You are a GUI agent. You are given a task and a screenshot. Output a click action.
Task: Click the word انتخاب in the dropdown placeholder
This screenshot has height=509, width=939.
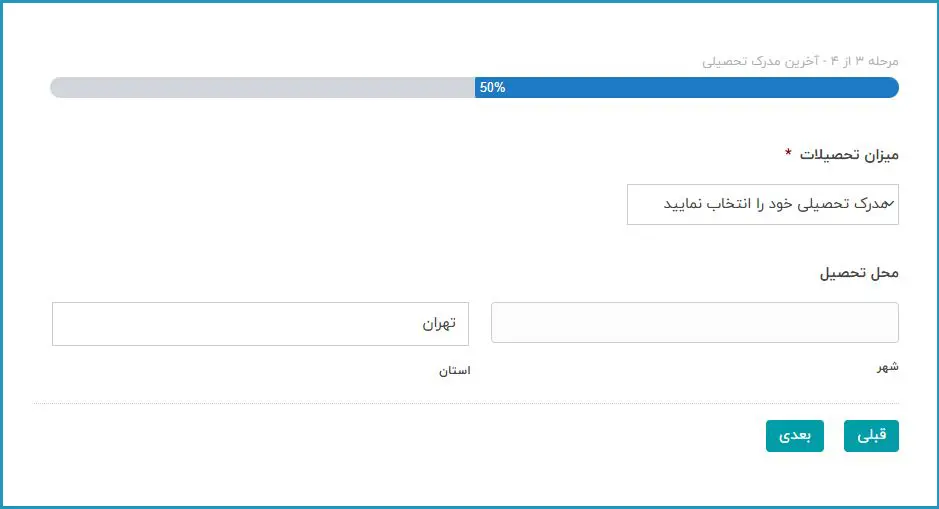[730, 204]
